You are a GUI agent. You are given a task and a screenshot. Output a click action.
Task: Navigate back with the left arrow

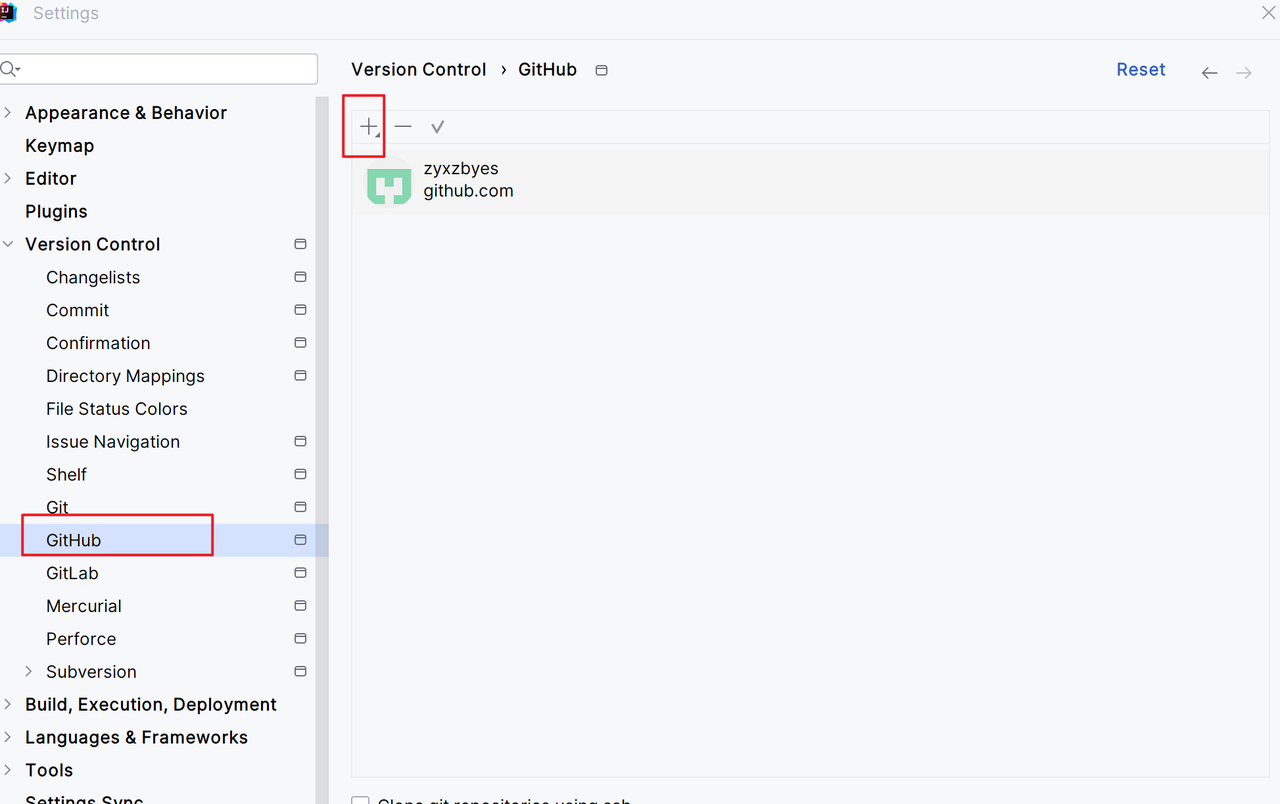[x=1209, y=72]
